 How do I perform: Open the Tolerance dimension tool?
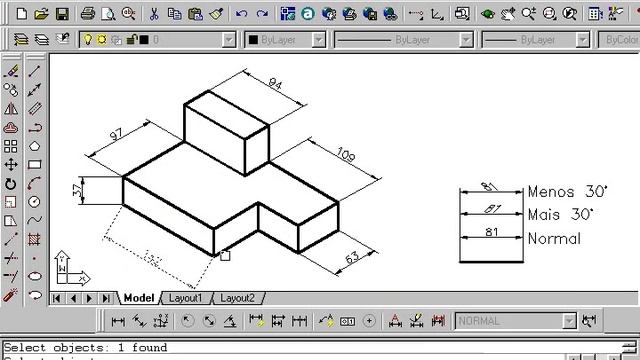point(347,322)
